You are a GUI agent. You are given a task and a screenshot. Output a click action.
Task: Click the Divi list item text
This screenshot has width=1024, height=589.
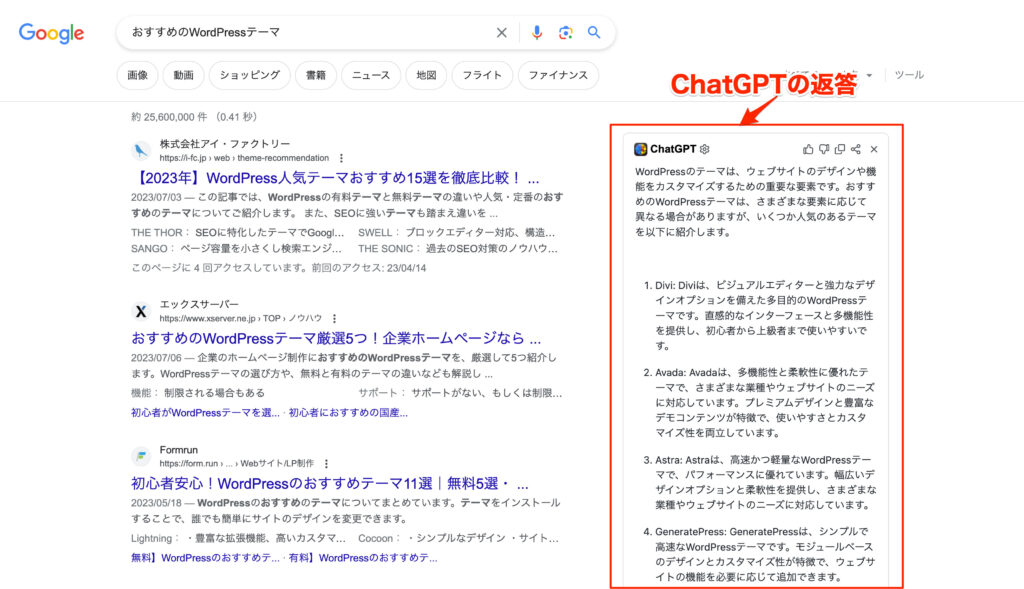[765, 315]
